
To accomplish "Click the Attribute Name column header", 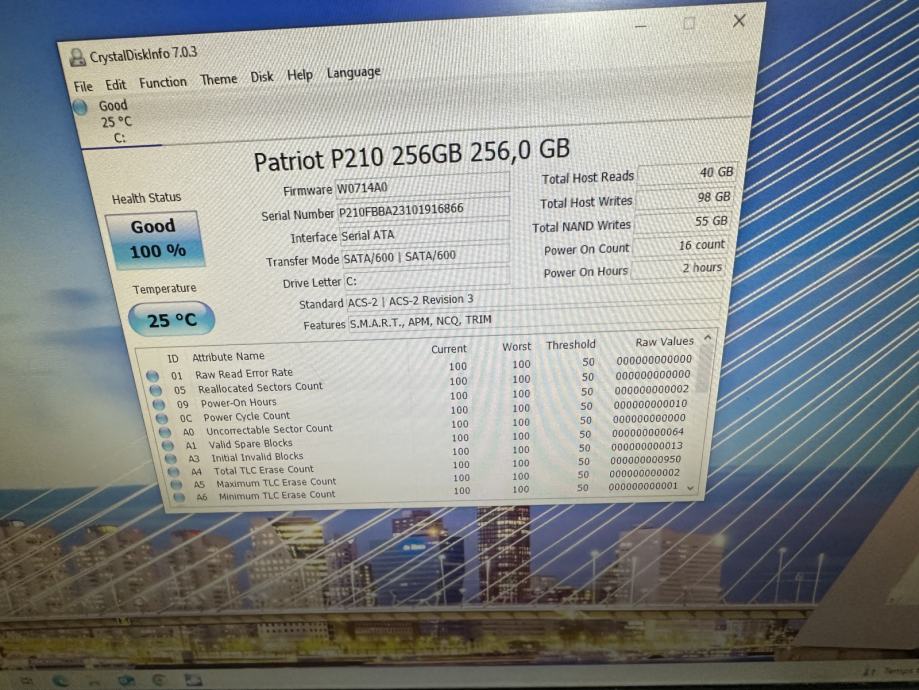I will coord(228,356).
